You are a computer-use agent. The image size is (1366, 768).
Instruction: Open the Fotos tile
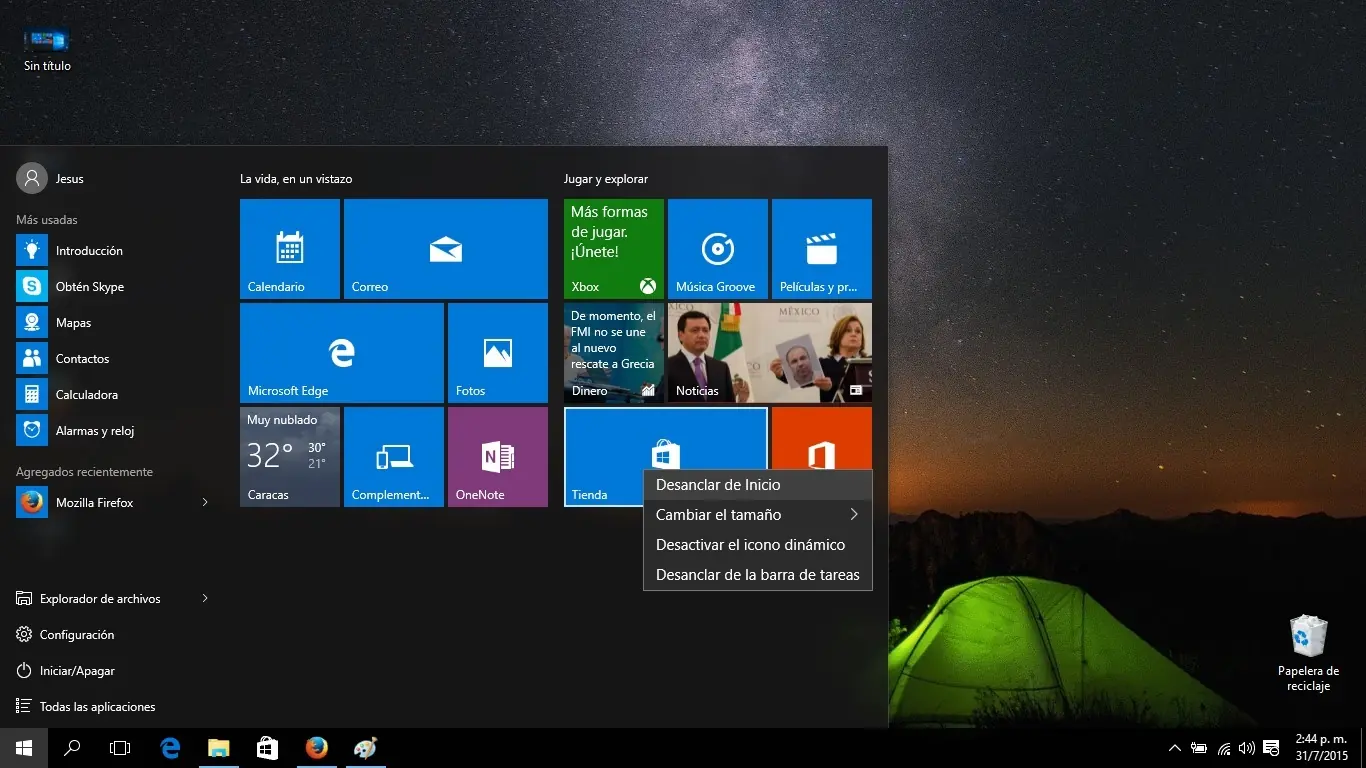(x=497, y=352)
